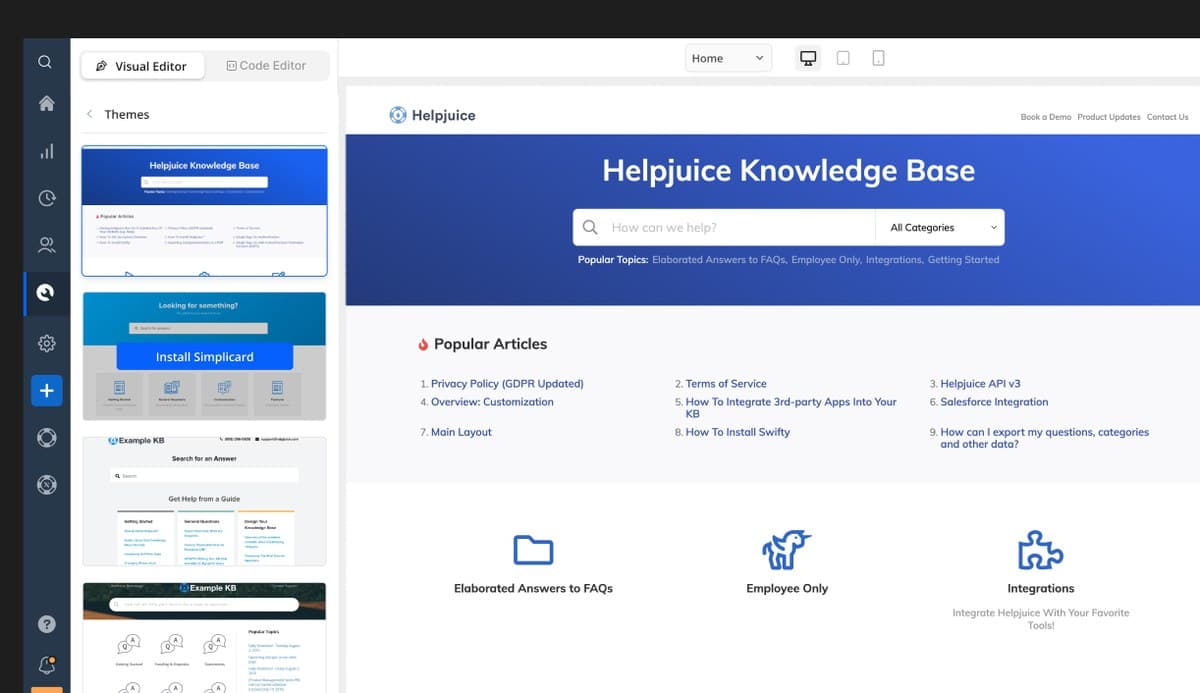
Task: Open the users icon in the sidebar
Action: (x=46, y=245)
